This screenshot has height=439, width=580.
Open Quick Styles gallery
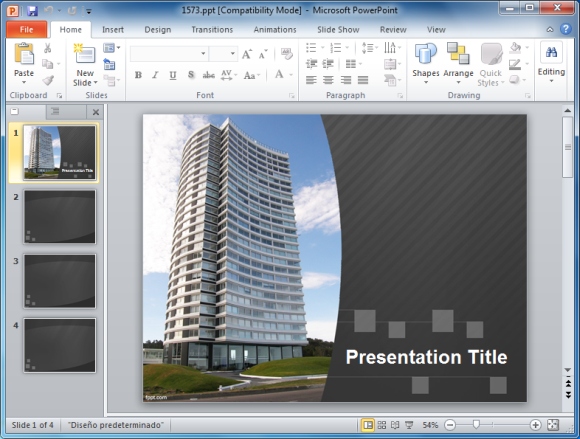491,65
